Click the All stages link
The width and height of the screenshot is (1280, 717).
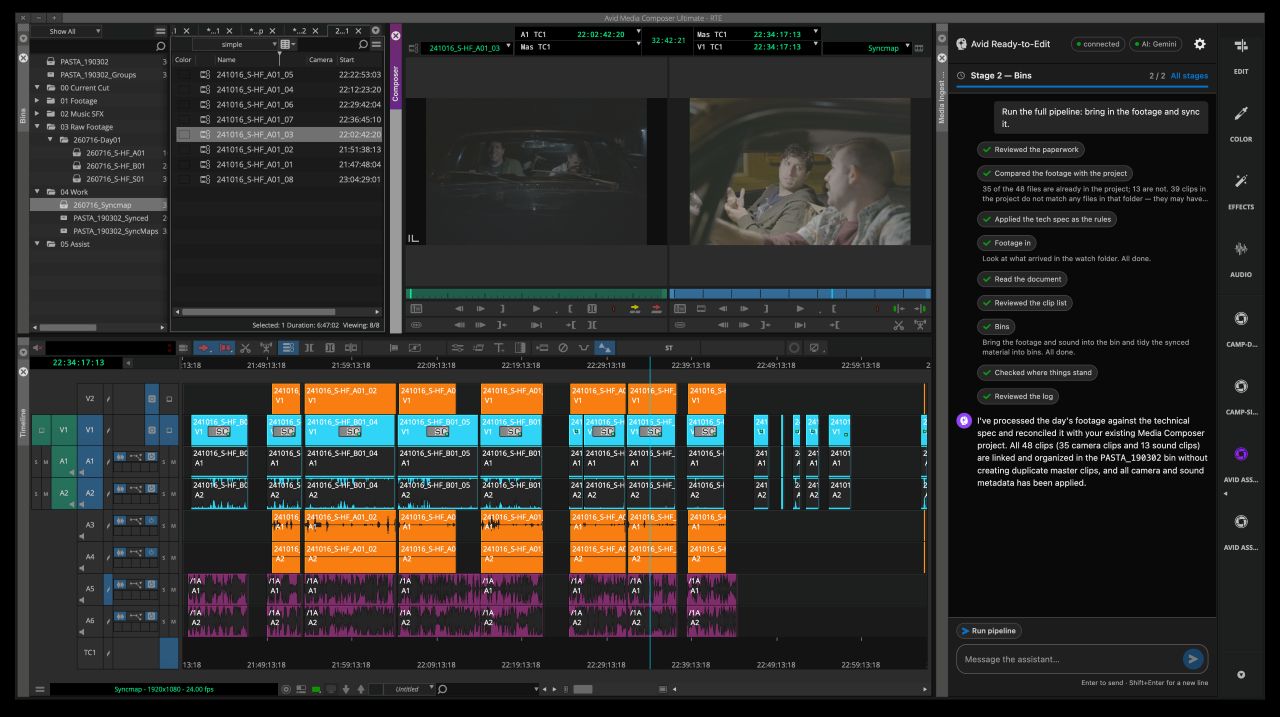point(1189,76)
